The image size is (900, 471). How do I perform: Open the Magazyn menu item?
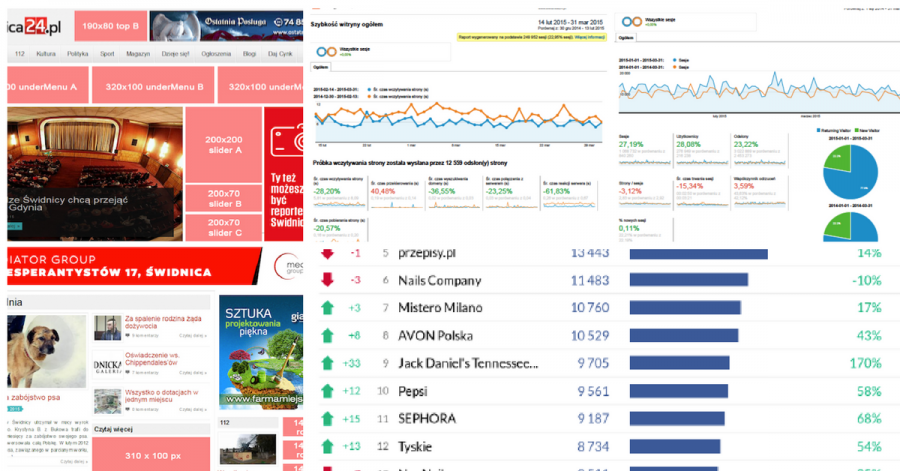[x=138, y=54]
